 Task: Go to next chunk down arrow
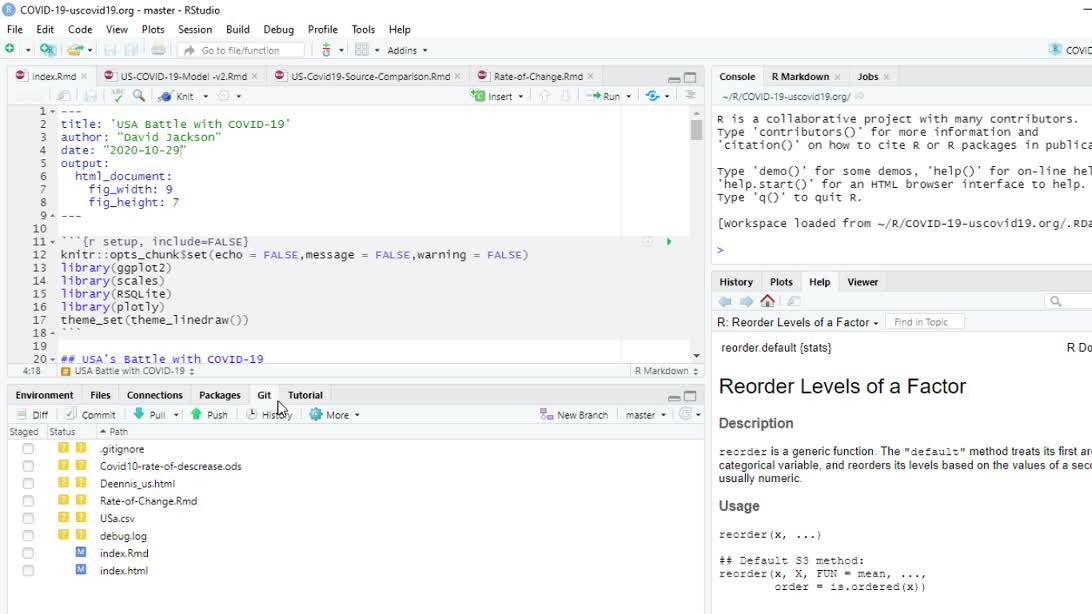pyautogui.click(x=566, y=96)
